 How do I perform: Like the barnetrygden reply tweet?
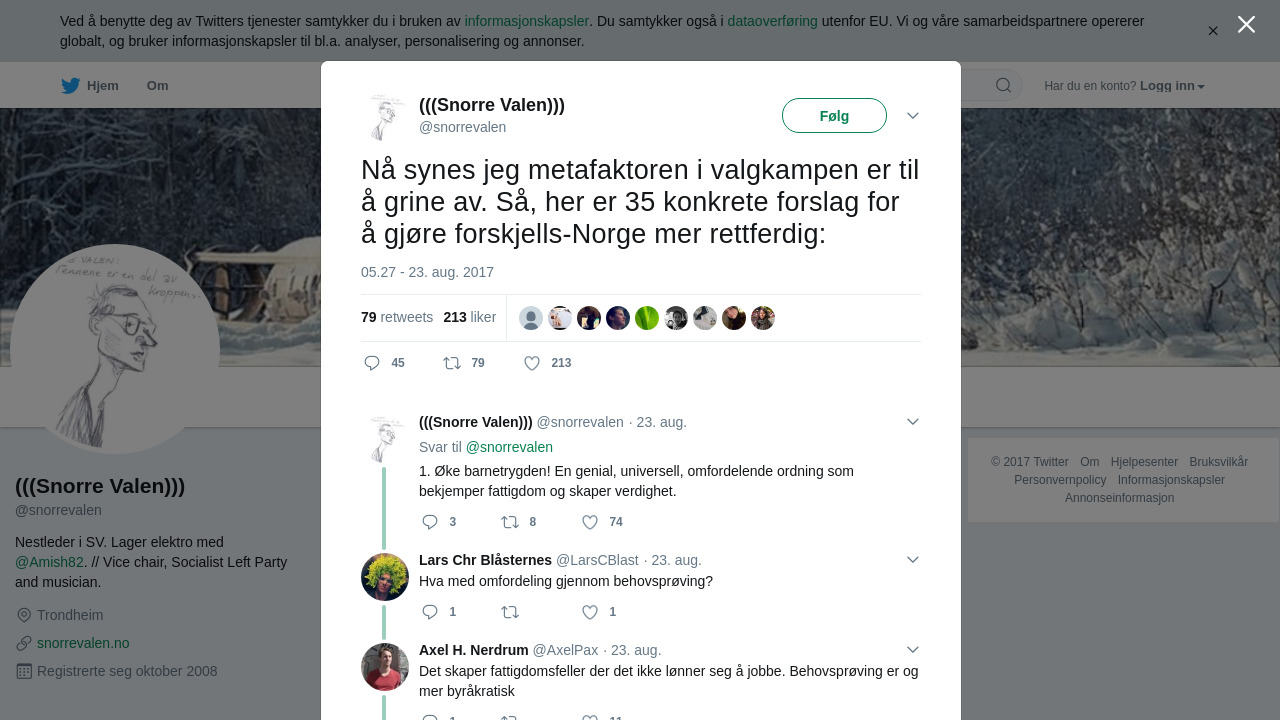coord(590,522)
